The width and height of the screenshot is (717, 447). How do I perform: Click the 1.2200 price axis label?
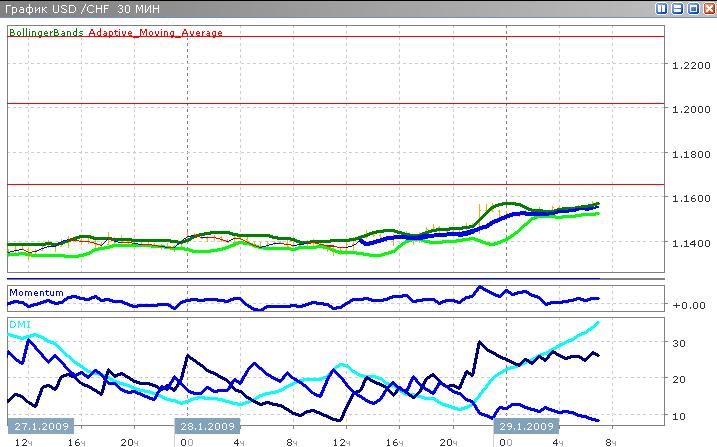coord(688,66)
